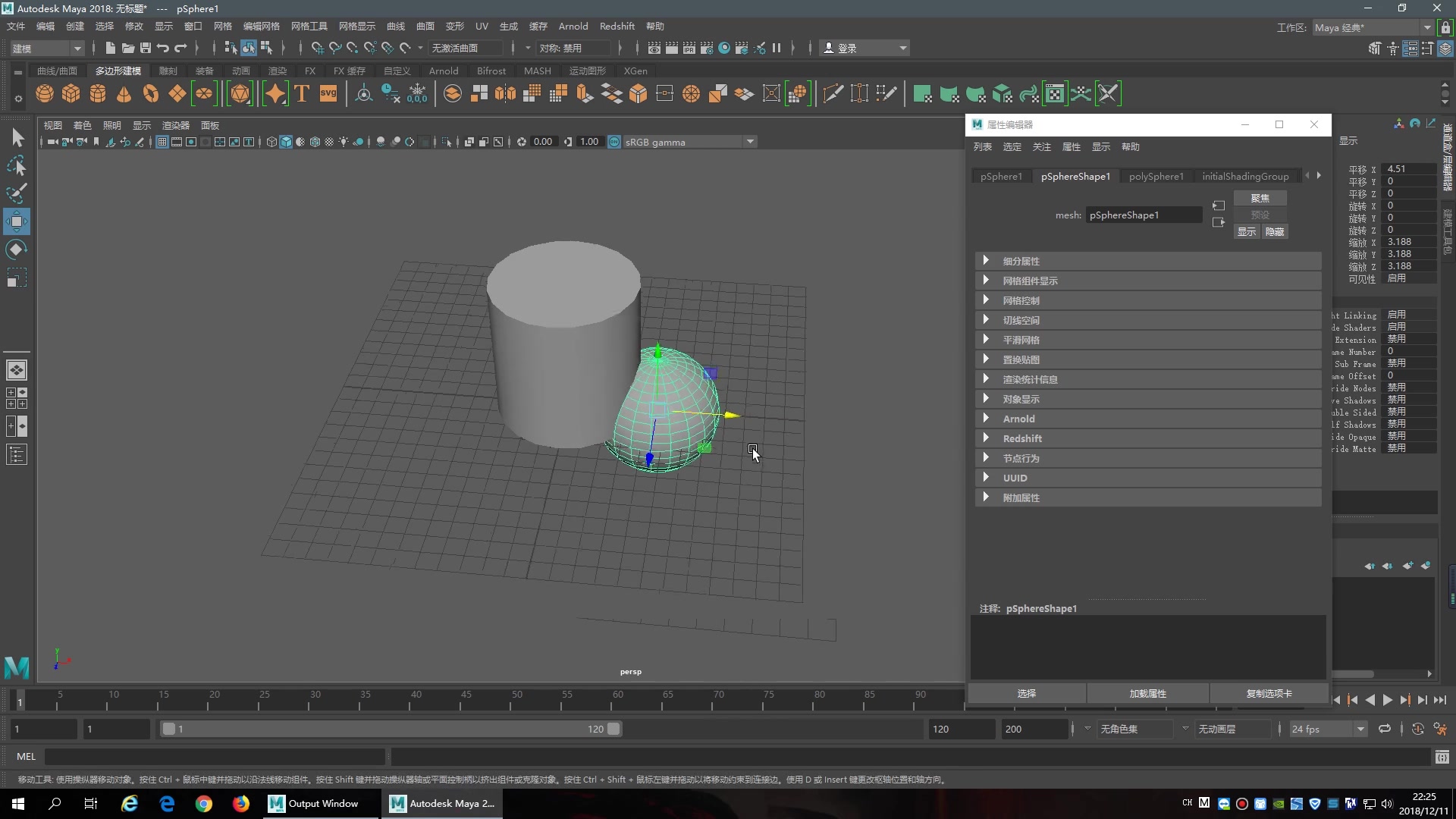1456x819 pixels.
Task: Activate the Paint Selection tool
Action: click(x=17, y=193)
